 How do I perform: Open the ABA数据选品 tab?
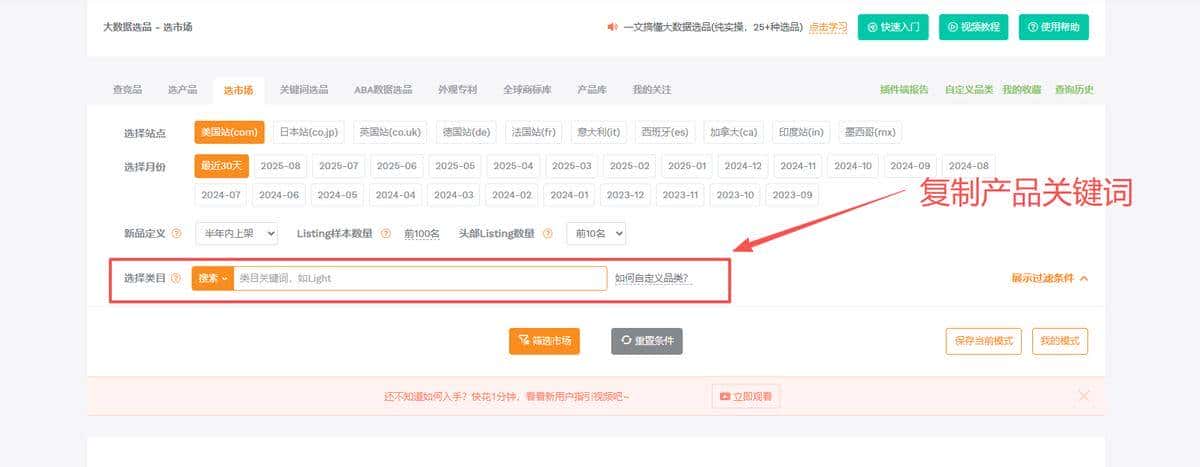click(x=382, y=90)
